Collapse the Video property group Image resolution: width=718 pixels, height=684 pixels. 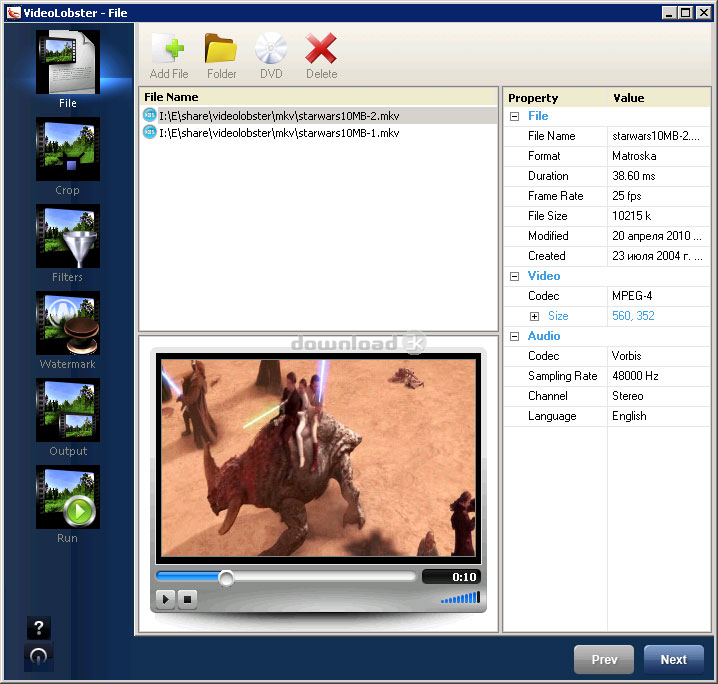coord(514,276)
